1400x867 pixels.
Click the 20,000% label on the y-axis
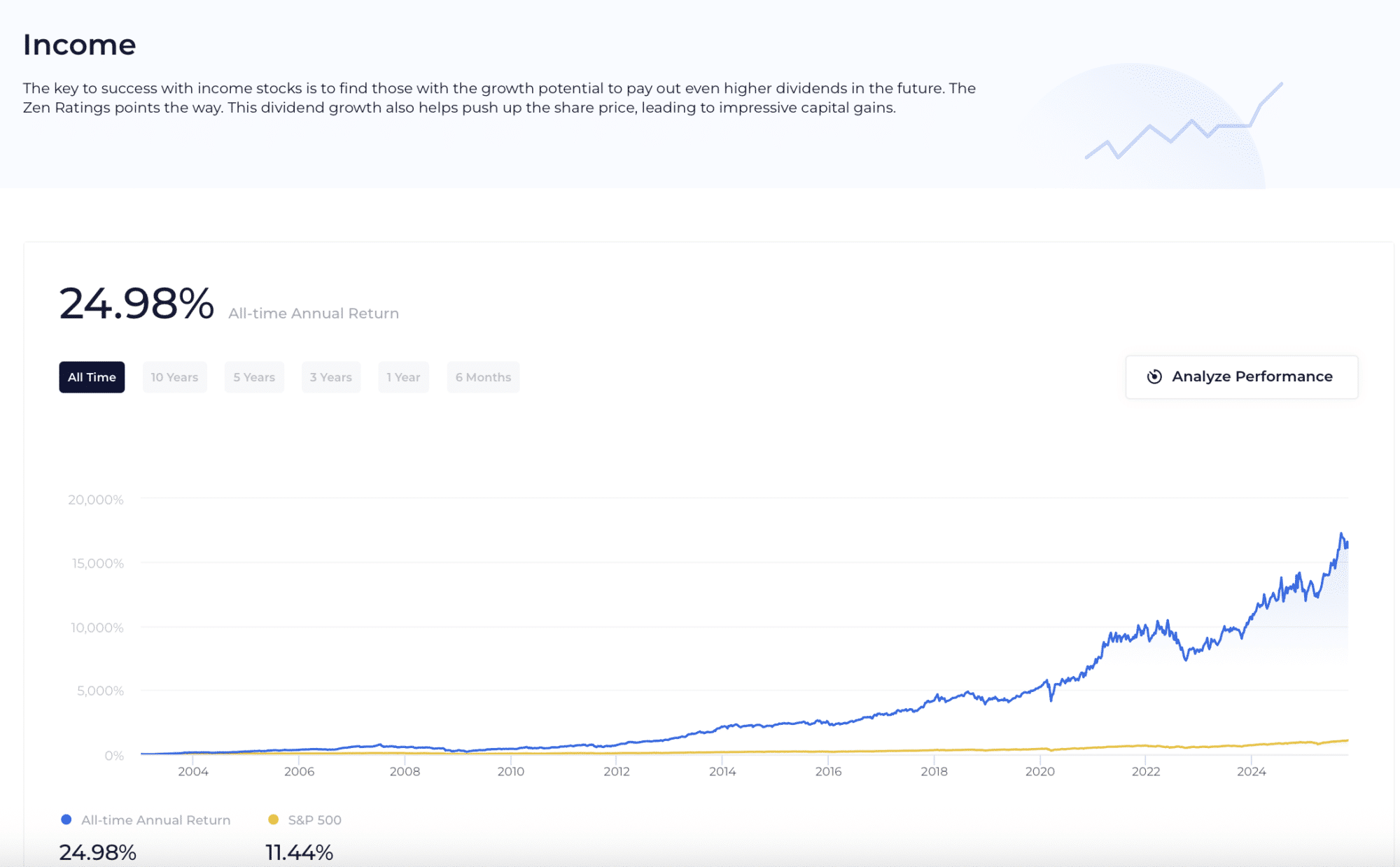(x=94, y=500)
